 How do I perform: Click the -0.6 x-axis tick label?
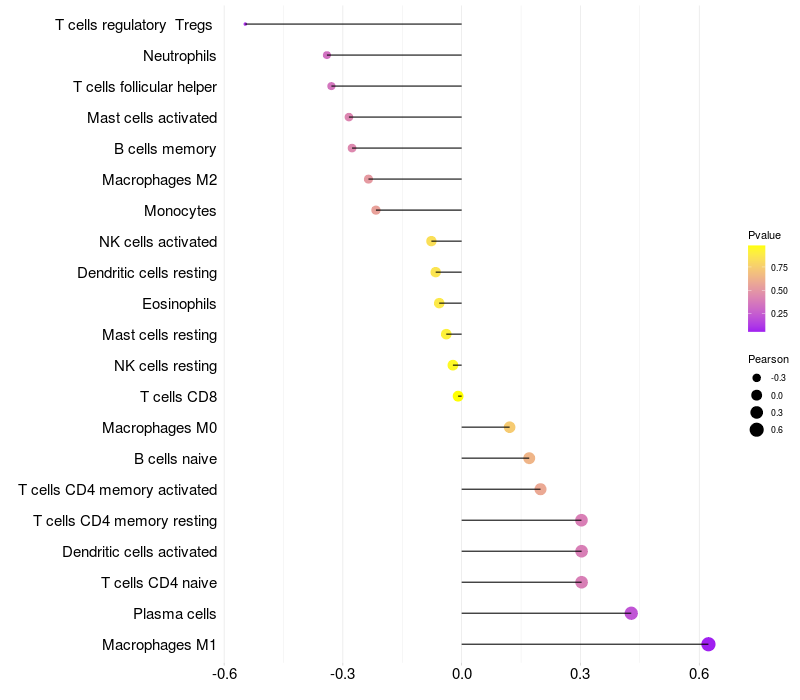(224, 675)
